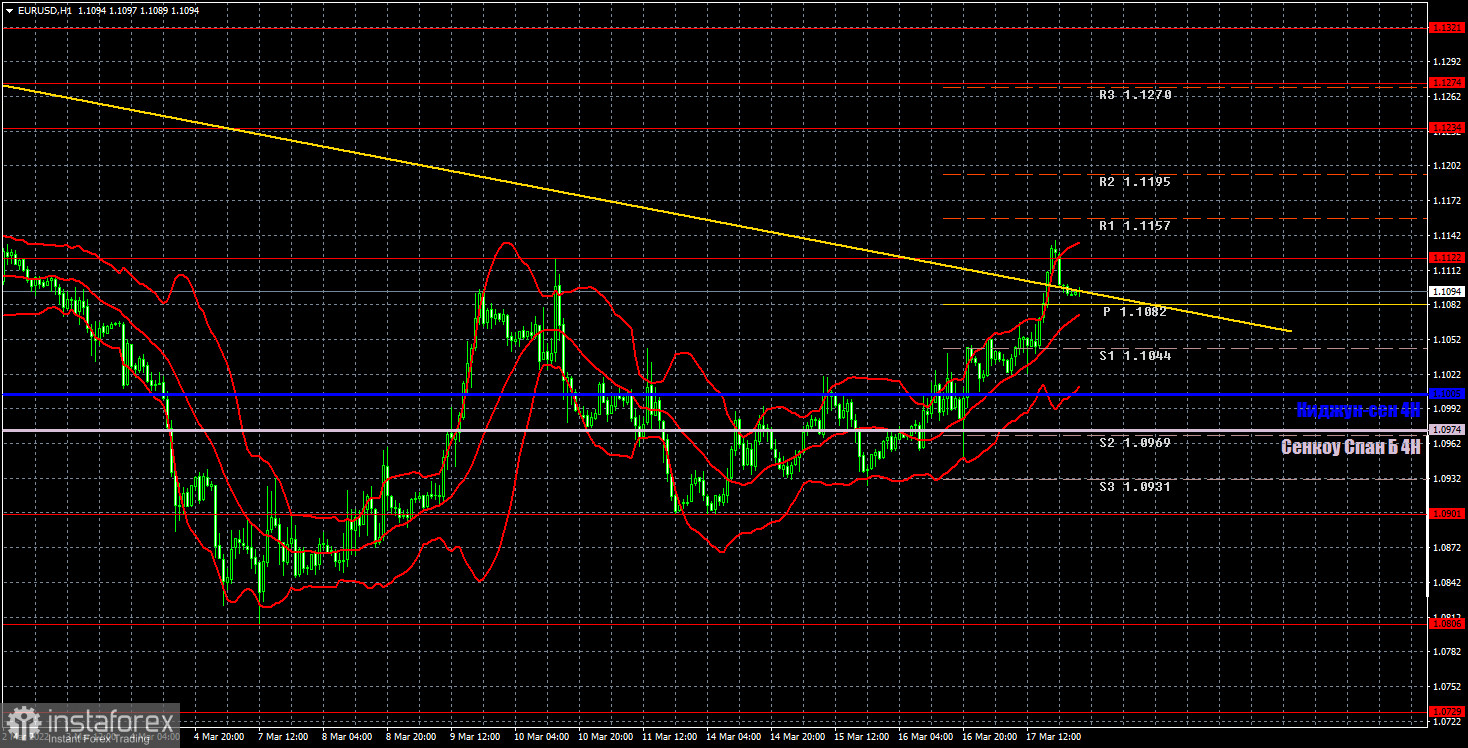Click the red 1.1274 price level tag

pyautogui.click(x=1446, y=82)
